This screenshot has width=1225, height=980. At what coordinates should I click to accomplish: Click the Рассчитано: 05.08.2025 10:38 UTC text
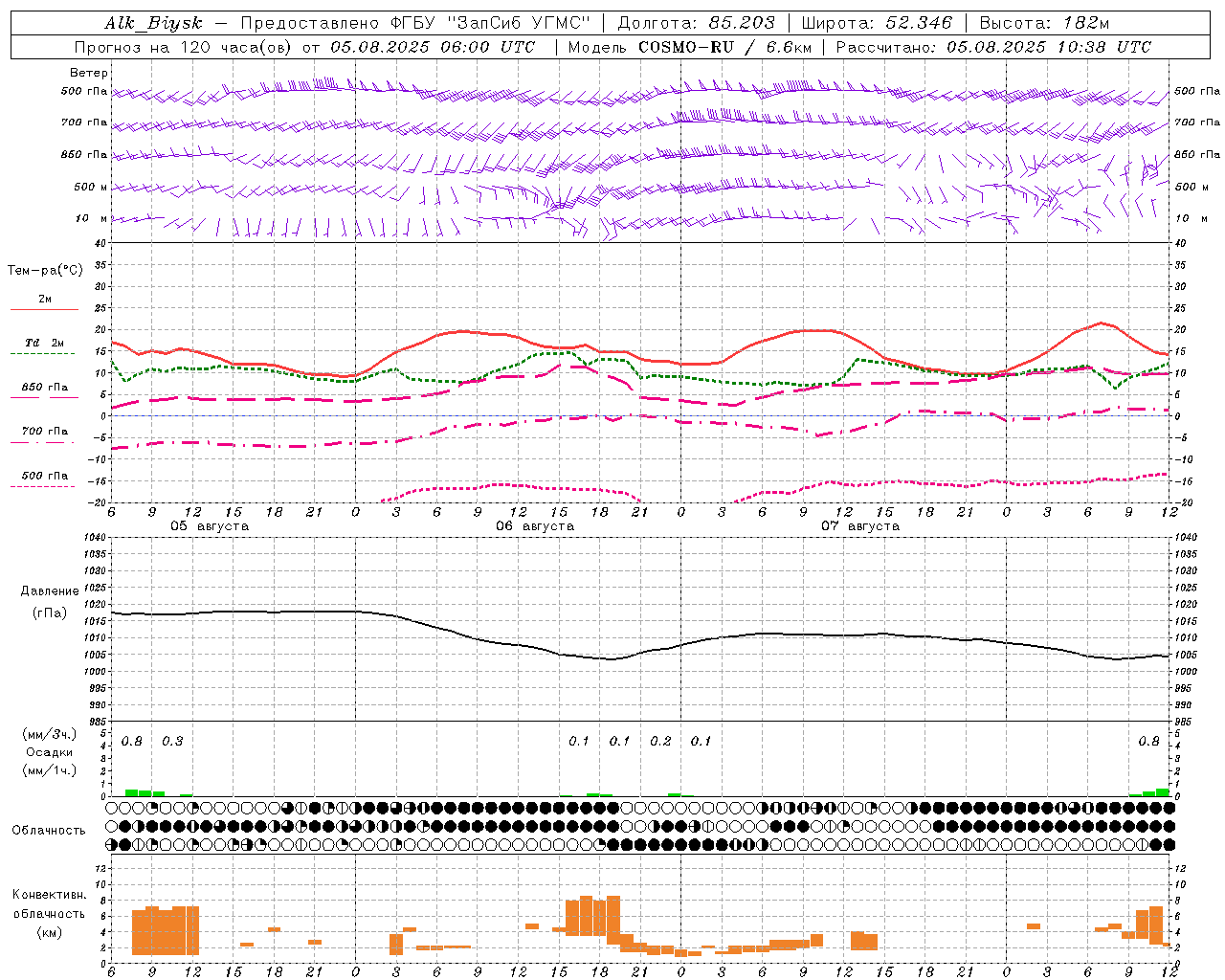click(993, 47)
